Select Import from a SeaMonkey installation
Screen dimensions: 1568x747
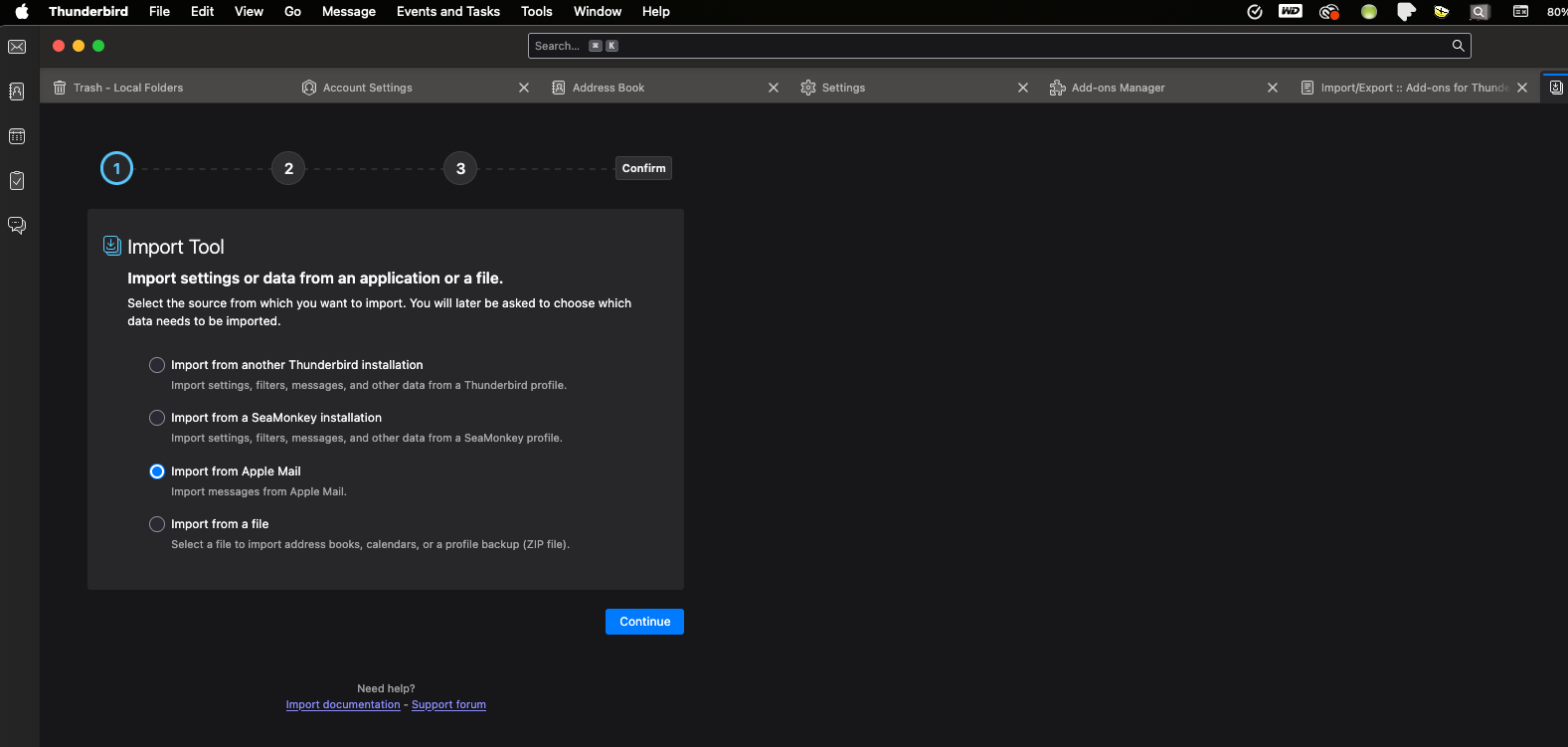coord(157,418)
